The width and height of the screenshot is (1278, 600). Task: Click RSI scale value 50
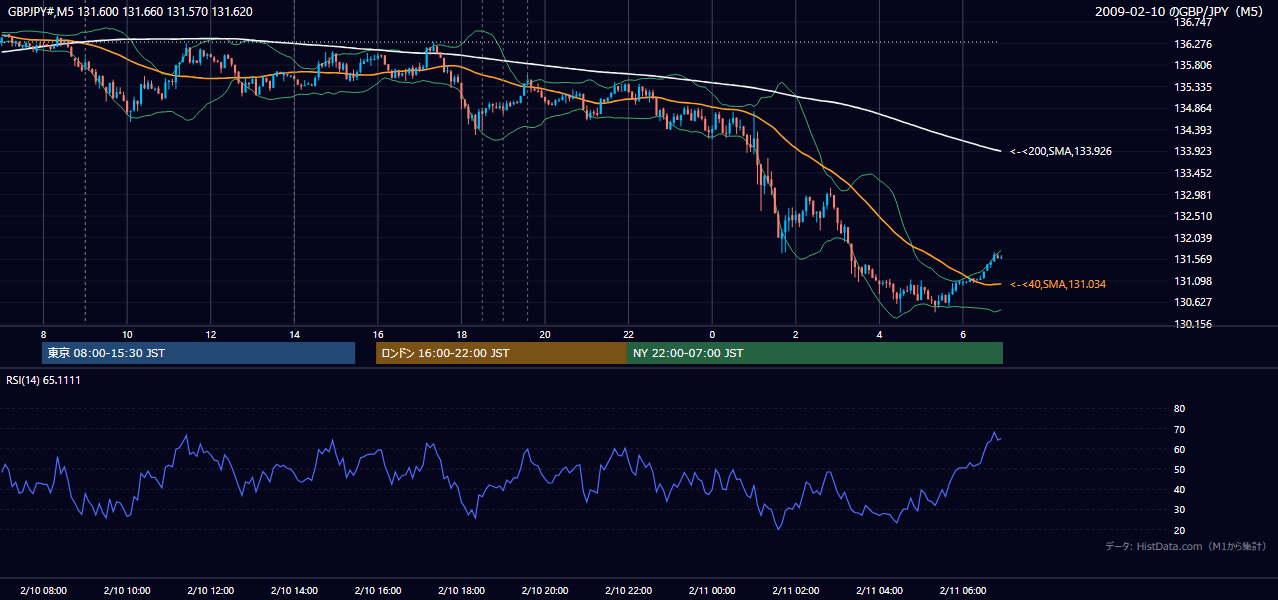1179,469
